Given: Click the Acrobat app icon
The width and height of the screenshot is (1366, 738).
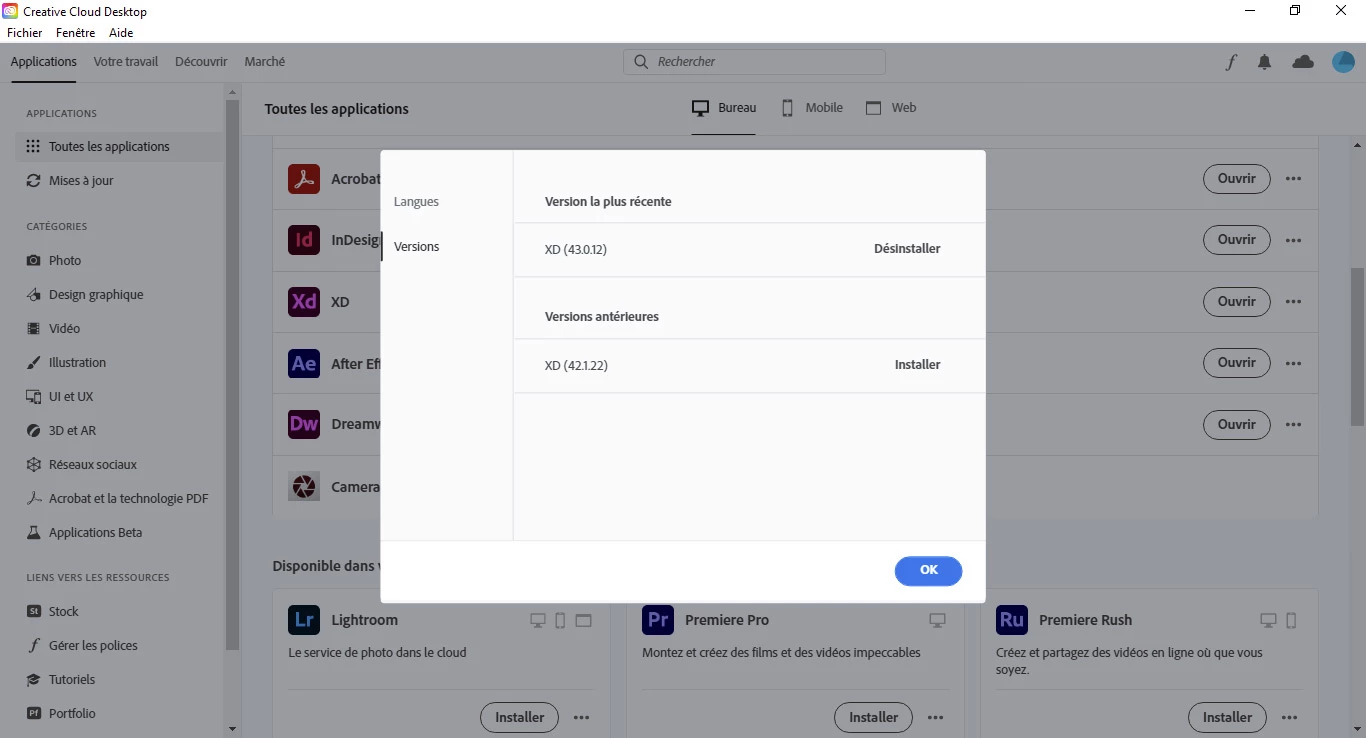Looking at the screenshot, I should [x=304, y=179].
